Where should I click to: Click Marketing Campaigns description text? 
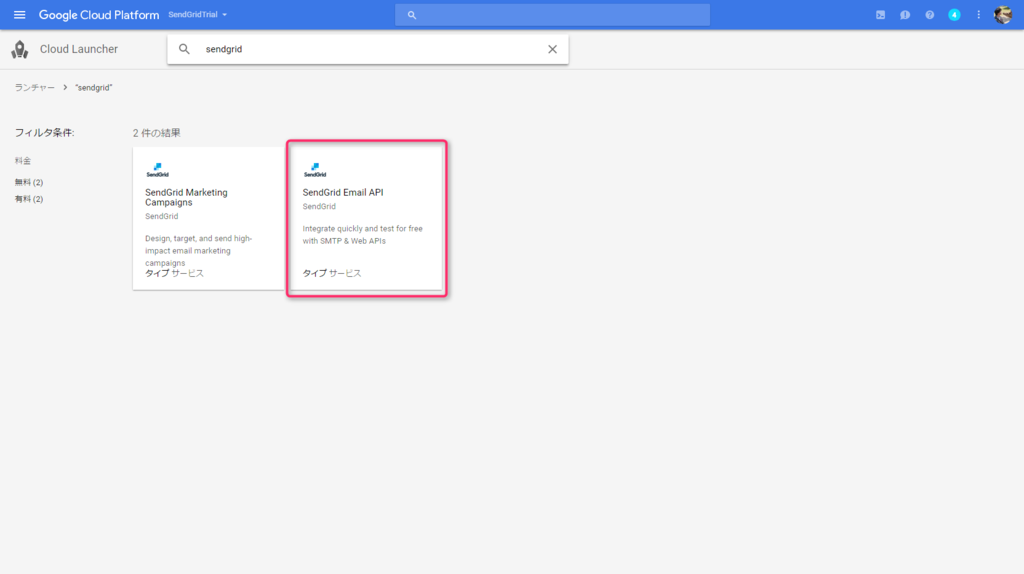(x=199, y=251)
